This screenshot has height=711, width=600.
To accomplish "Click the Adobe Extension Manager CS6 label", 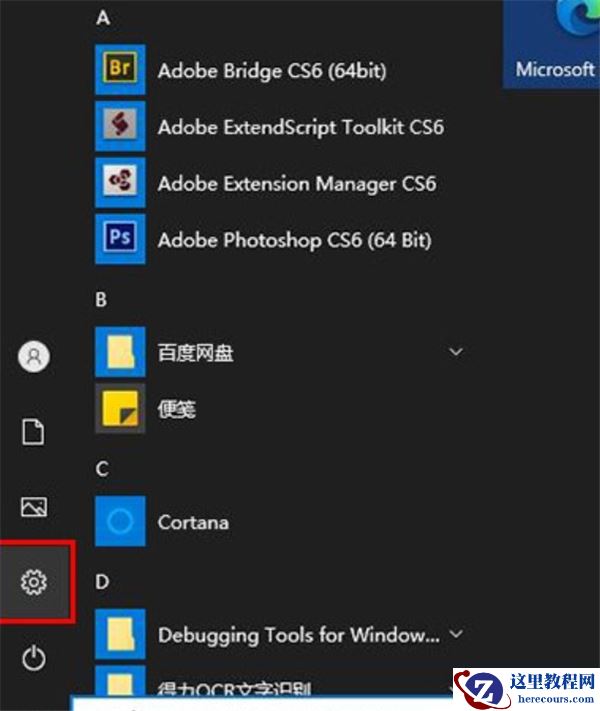I will pyautogui.click(x=297, y=184).
